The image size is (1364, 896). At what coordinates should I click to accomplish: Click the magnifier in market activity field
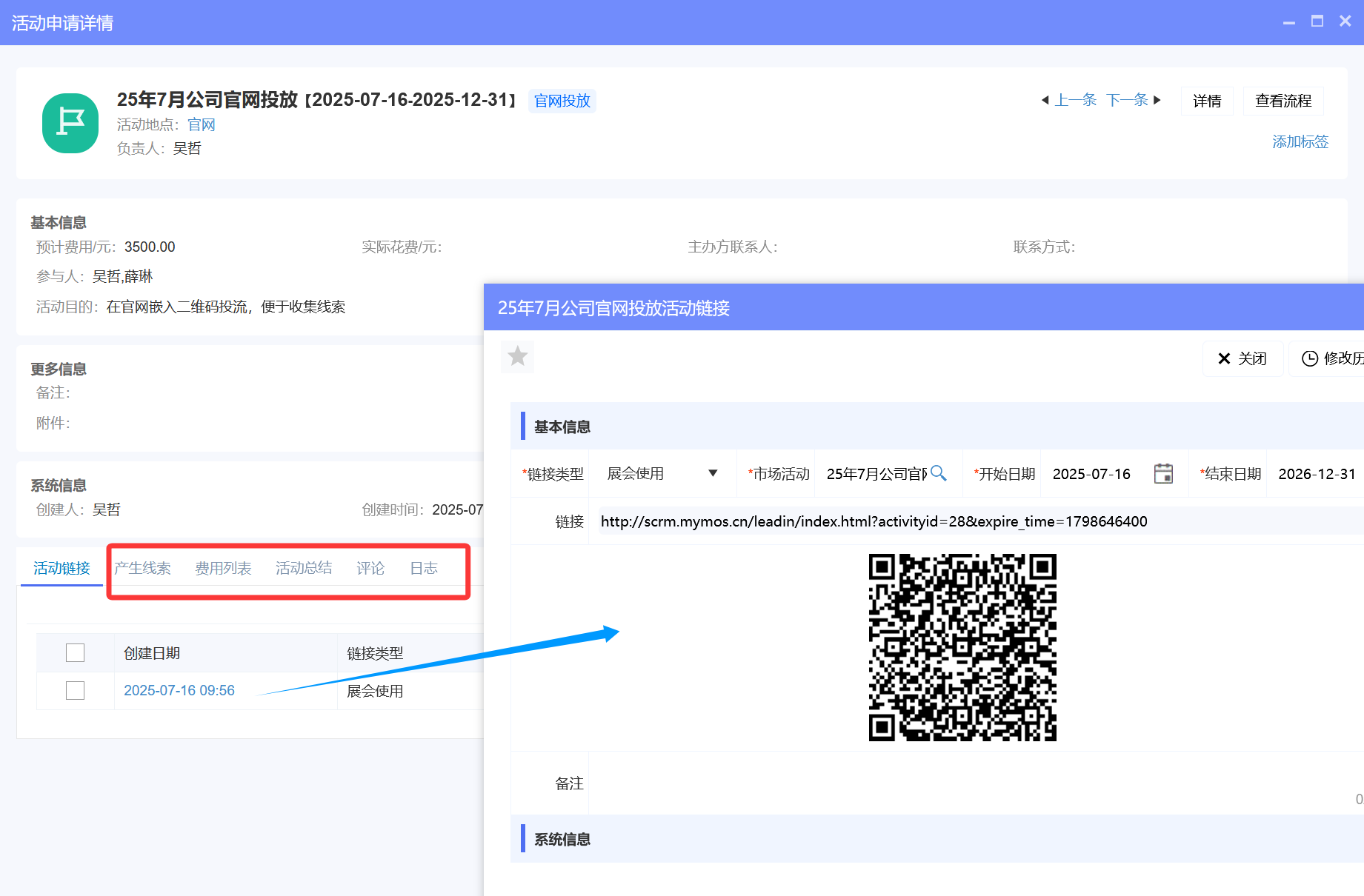coord(938,473)
